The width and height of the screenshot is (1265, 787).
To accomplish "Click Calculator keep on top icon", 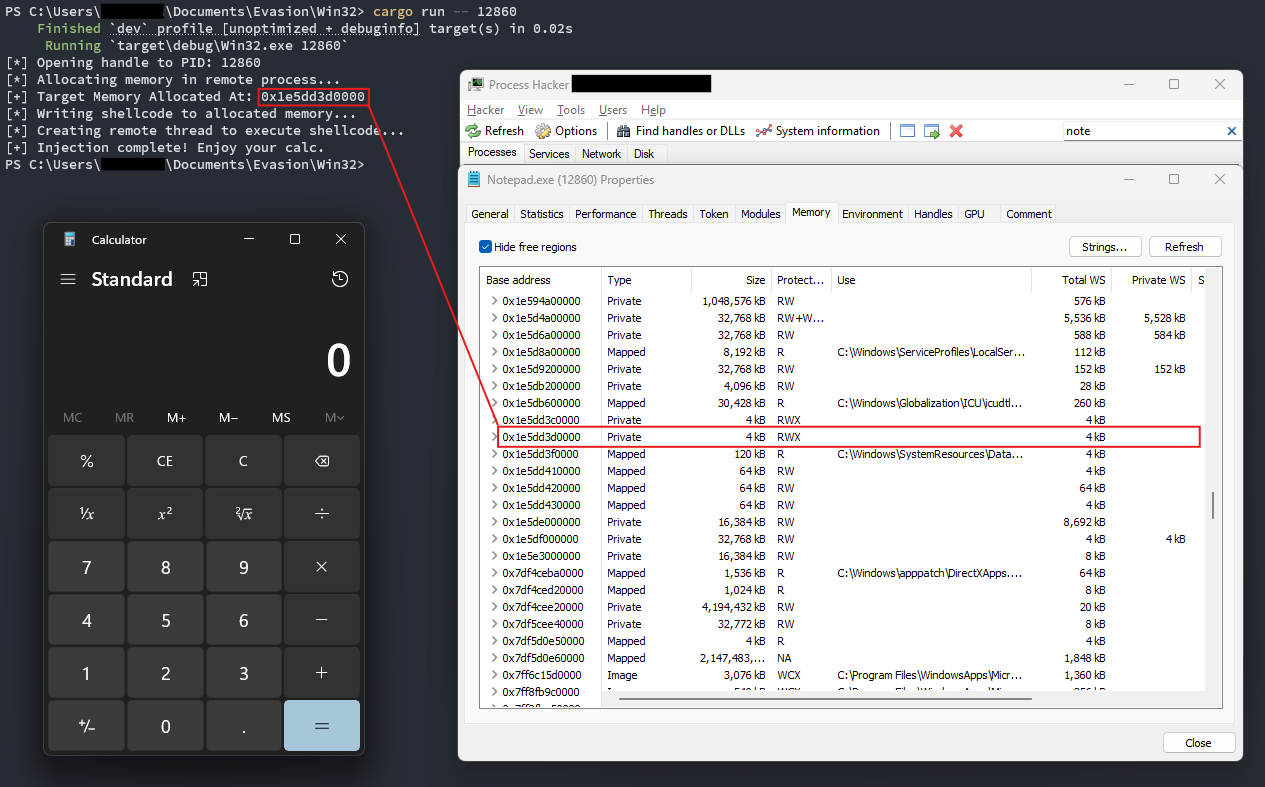I will point(200,280).
